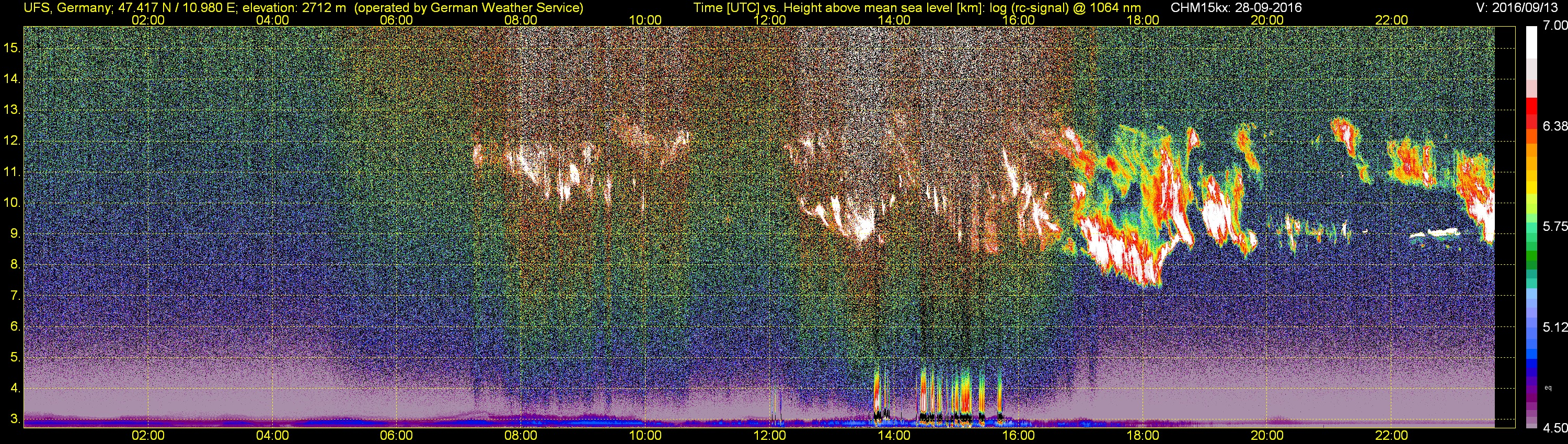Viewport: 1568px width, 444px height.
Task: Click 10:00 on the lower time axis
Action: pos(645,436)
